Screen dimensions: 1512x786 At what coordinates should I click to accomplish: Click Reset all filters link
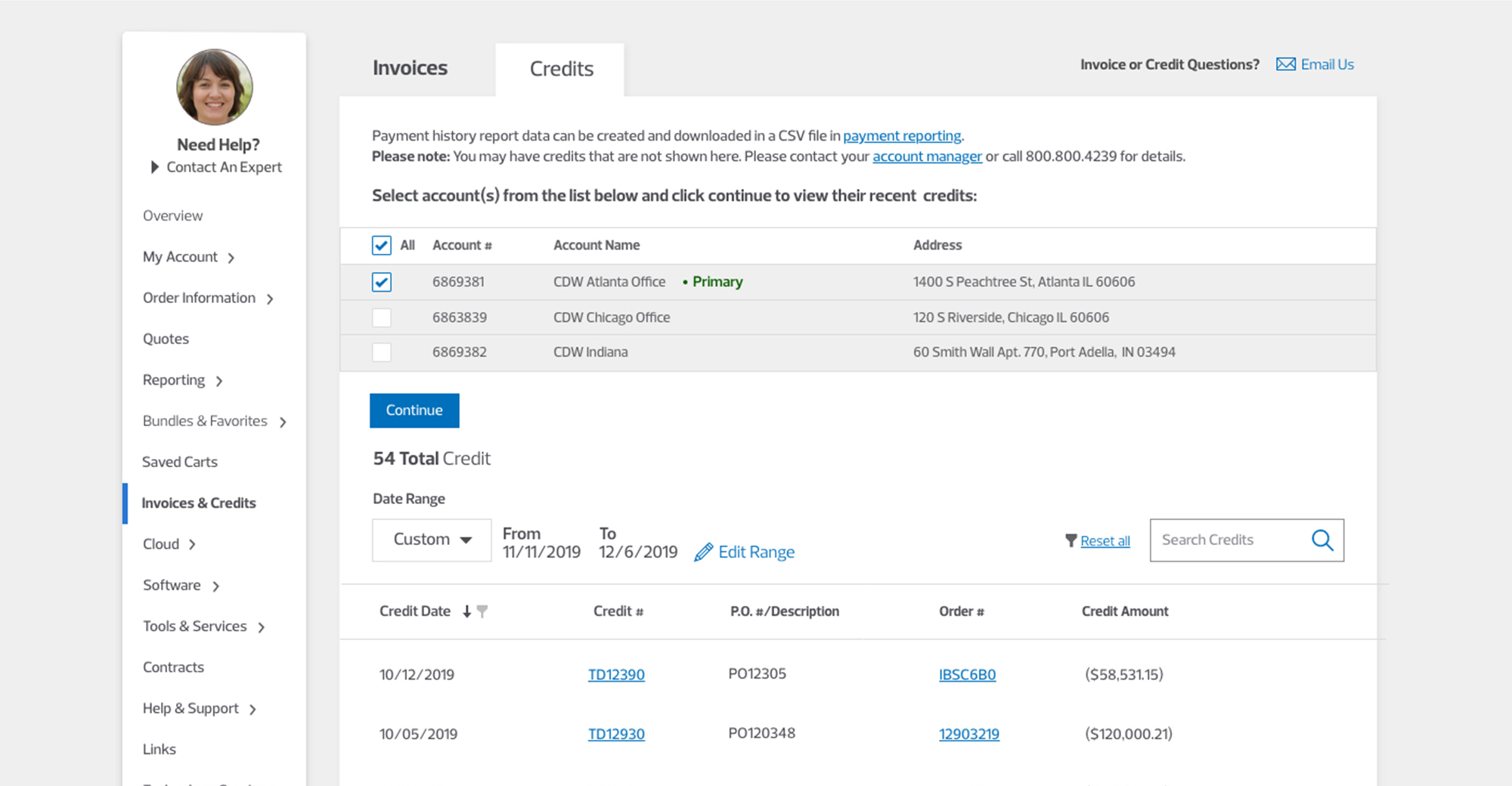tap(1105, 540)
